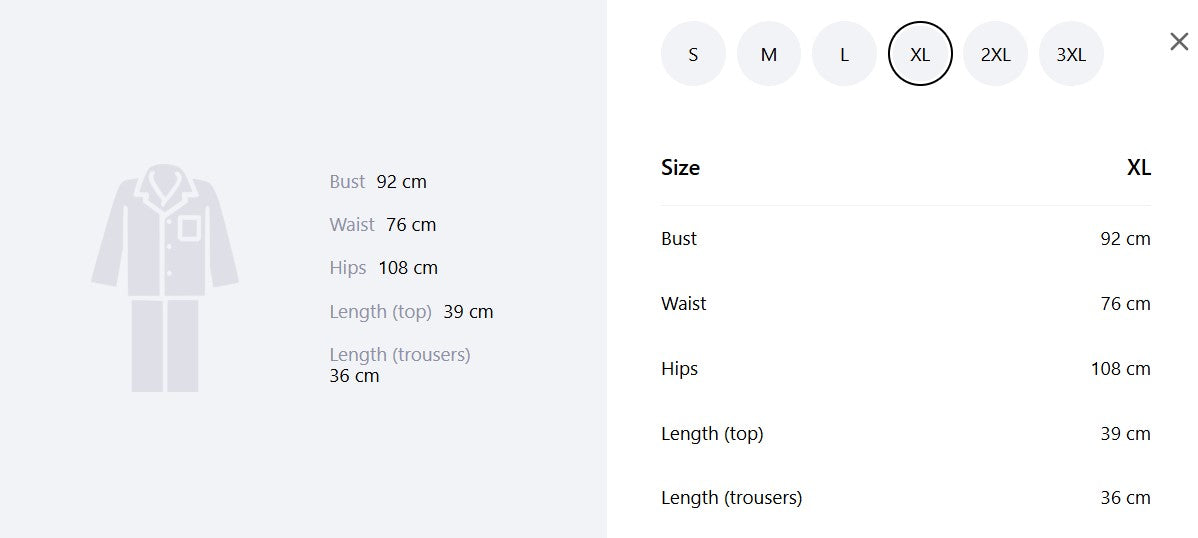This screenshot has width=1198, height=538.
Task: Click Length (trousers) row in size table
Action: [906, 497]
